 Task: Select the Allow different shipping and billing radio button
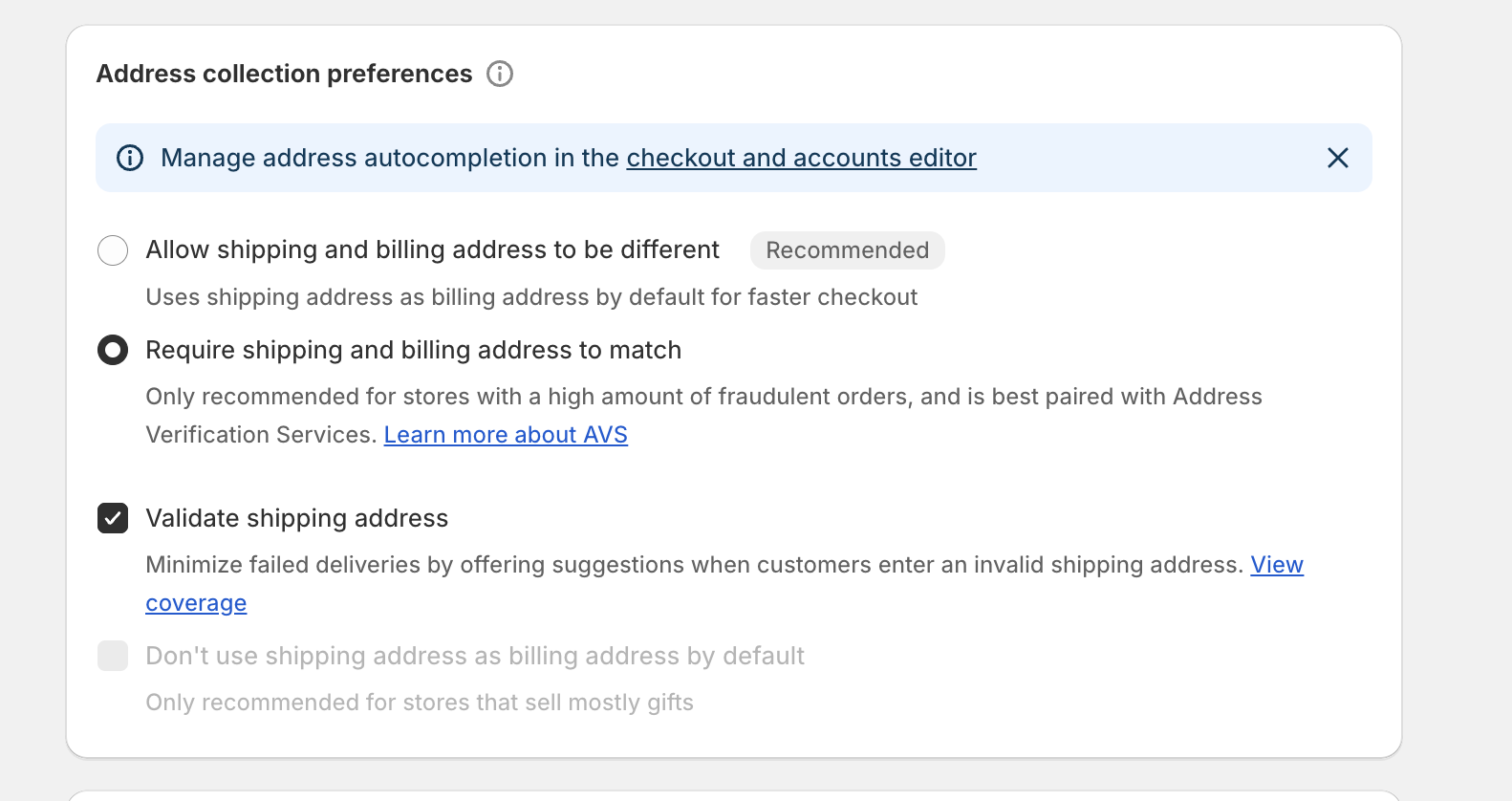click(113, 250)
